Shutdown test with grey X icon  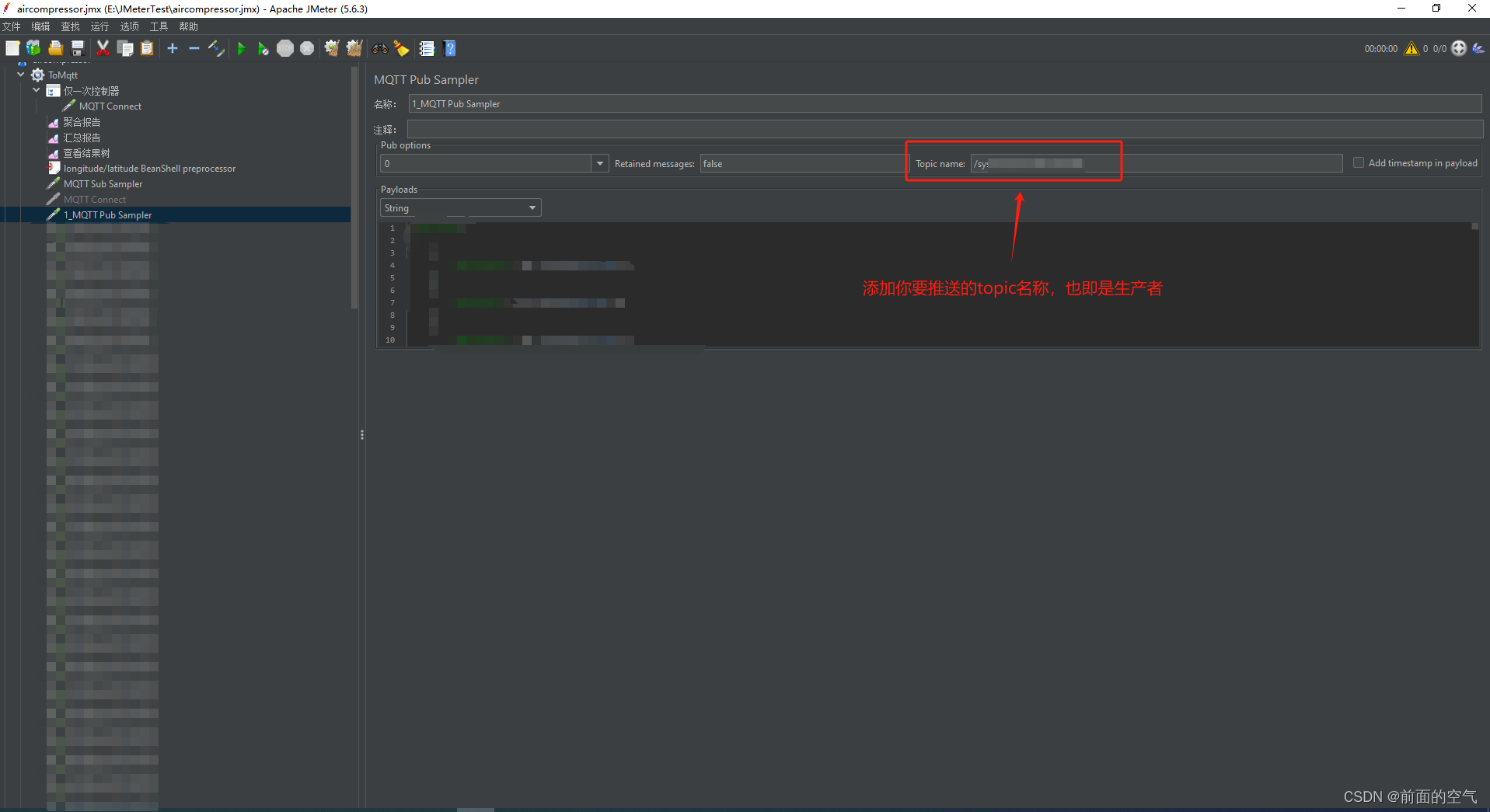[x=307, y=48]
